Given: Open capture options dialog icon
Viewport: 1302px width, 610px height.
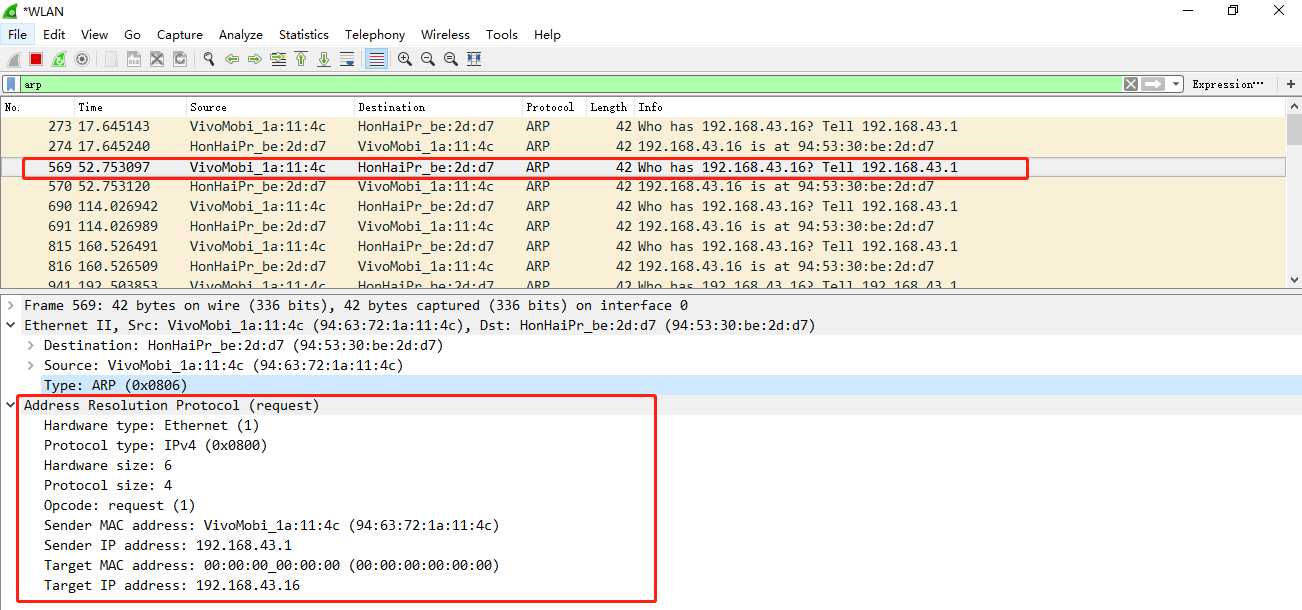Looking at the screenshot, I should [x=82, y=59].
